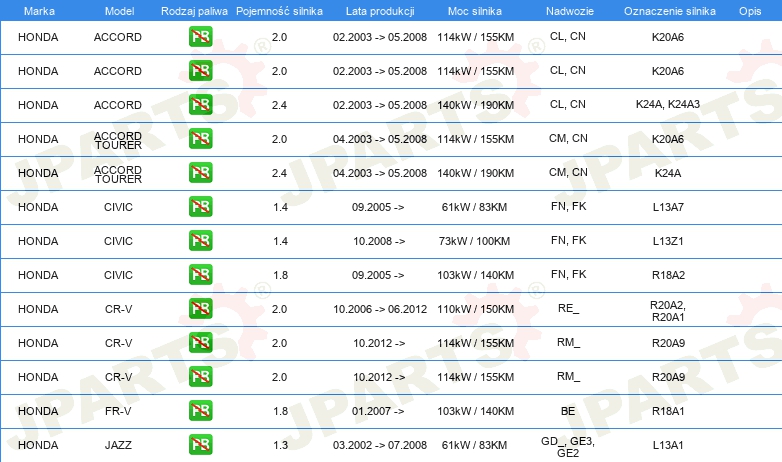Click the fuel icon in the Civic 1.8 R18A2 row
The height and width of the screenshot is (462, 782).
200,274
